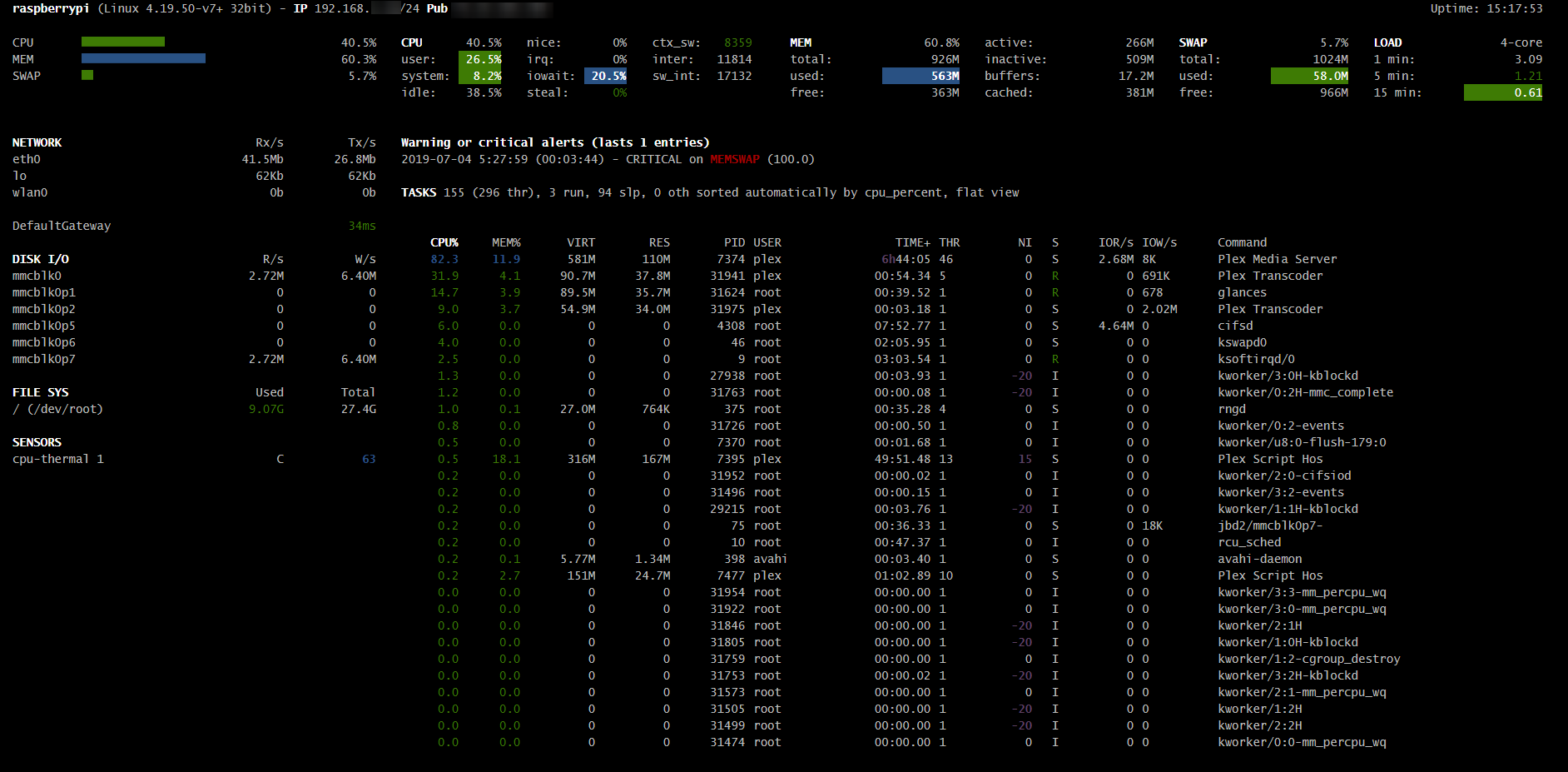
Task: Select the mmcblk0p7 disk row
Action: point(194,359)
